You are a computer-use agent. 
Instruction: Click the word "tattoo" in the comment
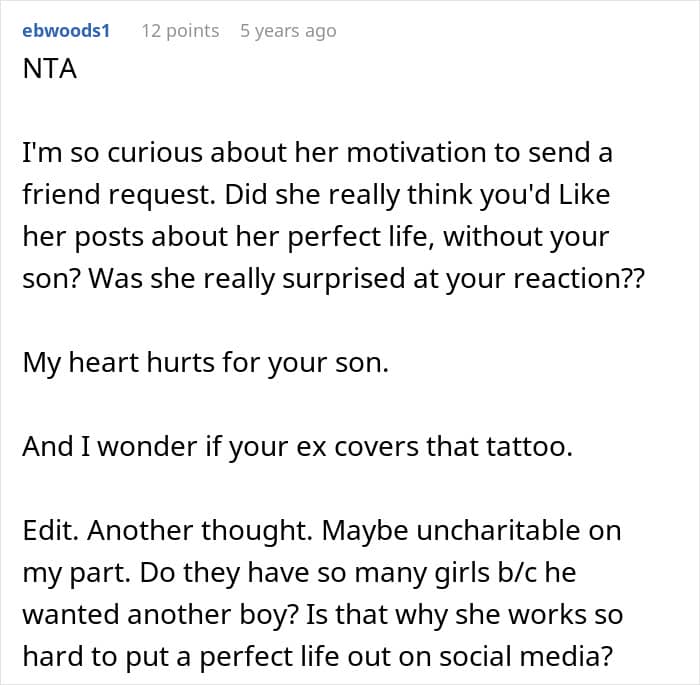(524, 446)
